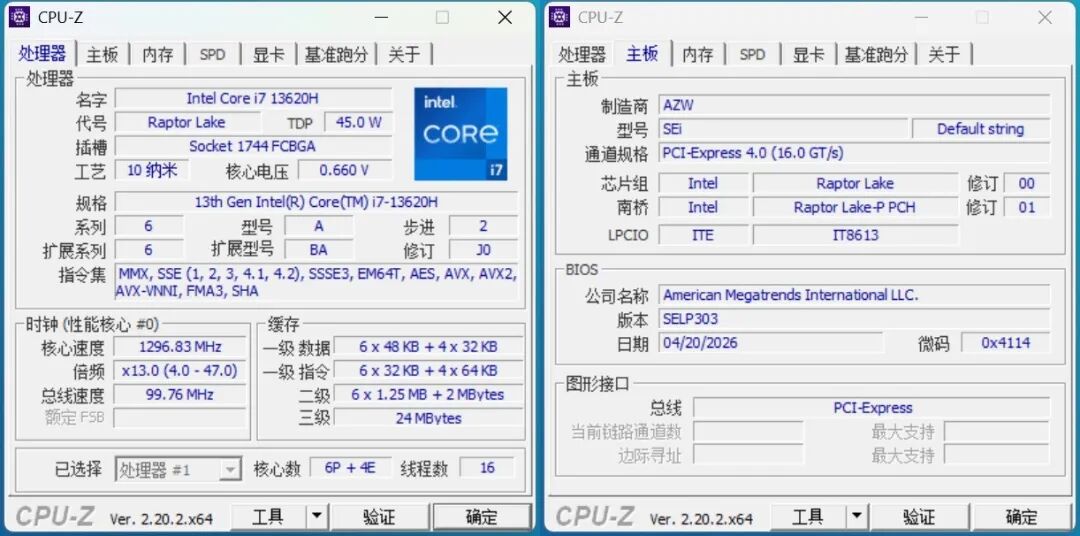Close the right CPU-Z window

click(1045, 17)
